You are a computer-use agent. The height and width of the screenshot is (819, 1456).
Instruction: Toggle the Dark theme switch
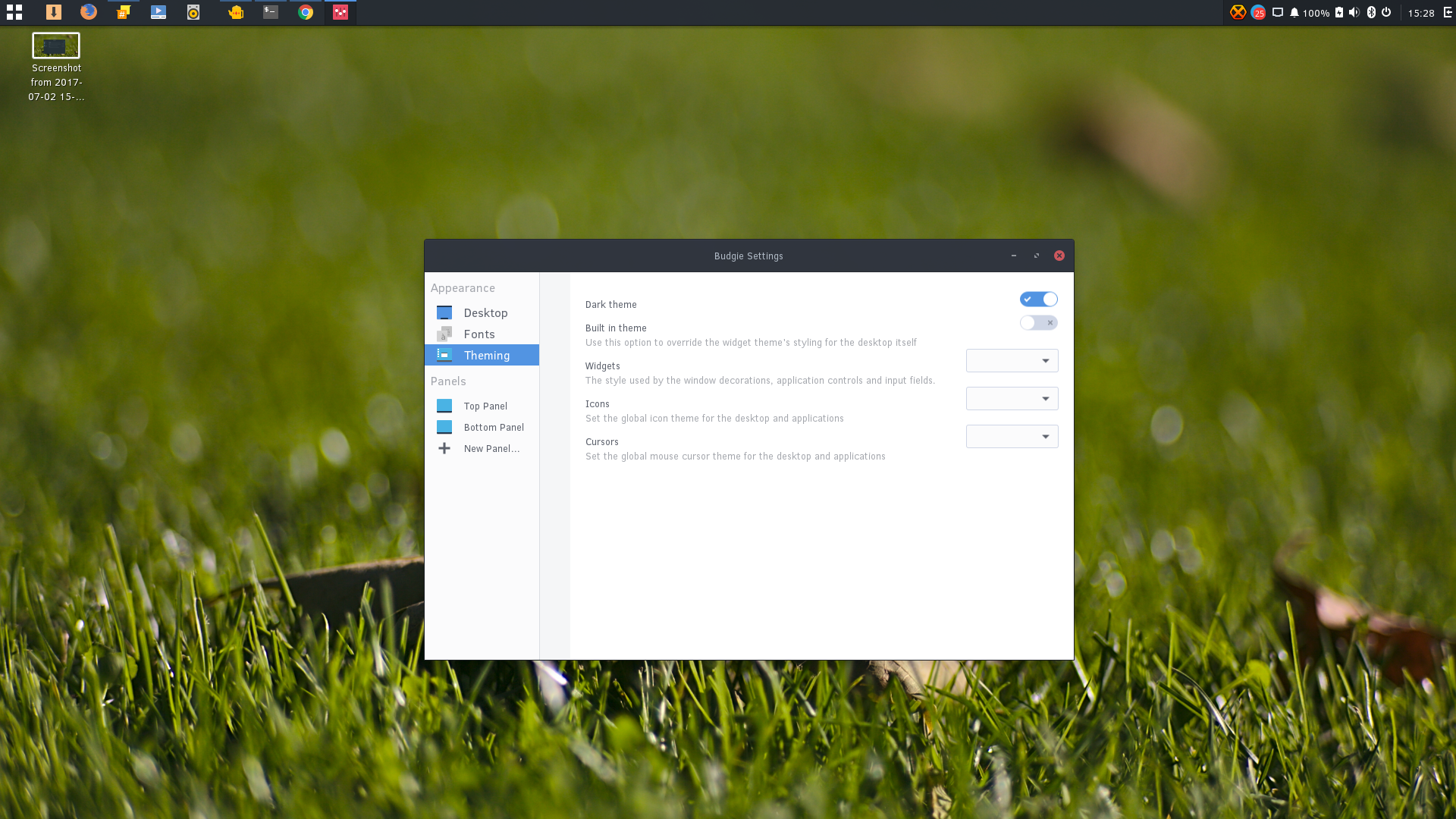(1039, 299)
